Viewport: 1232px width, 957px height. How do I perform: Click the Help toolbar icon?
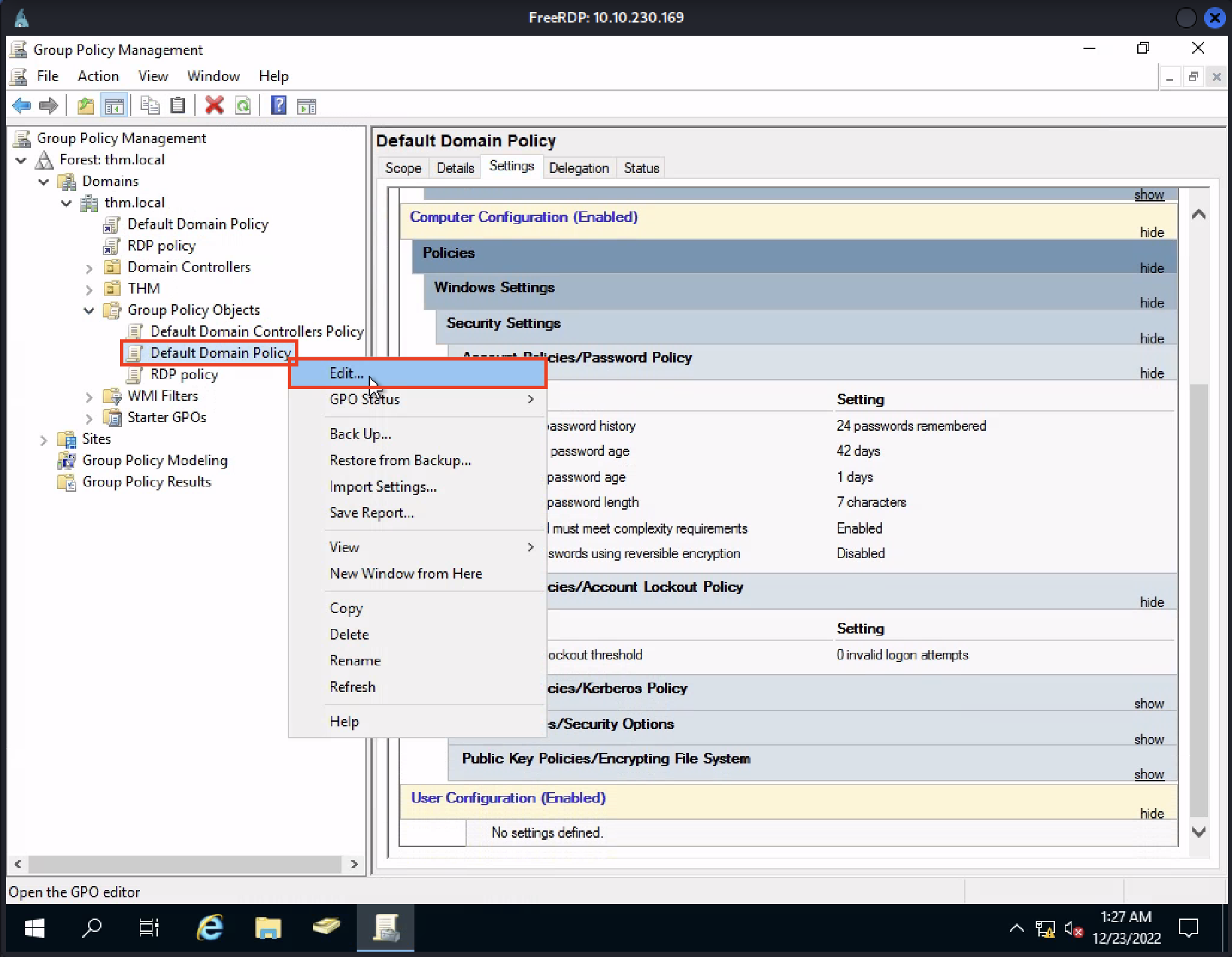pos(278,105)
